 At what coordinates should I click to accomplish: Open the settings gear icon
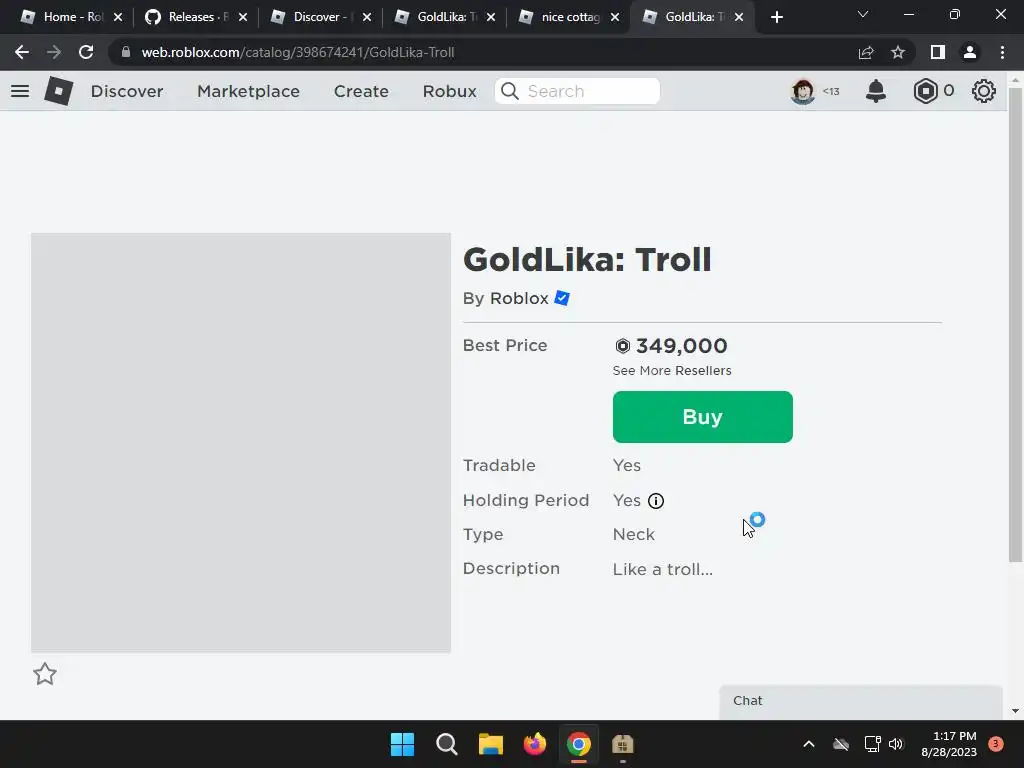pyautogui.click(x=984, y=91)
